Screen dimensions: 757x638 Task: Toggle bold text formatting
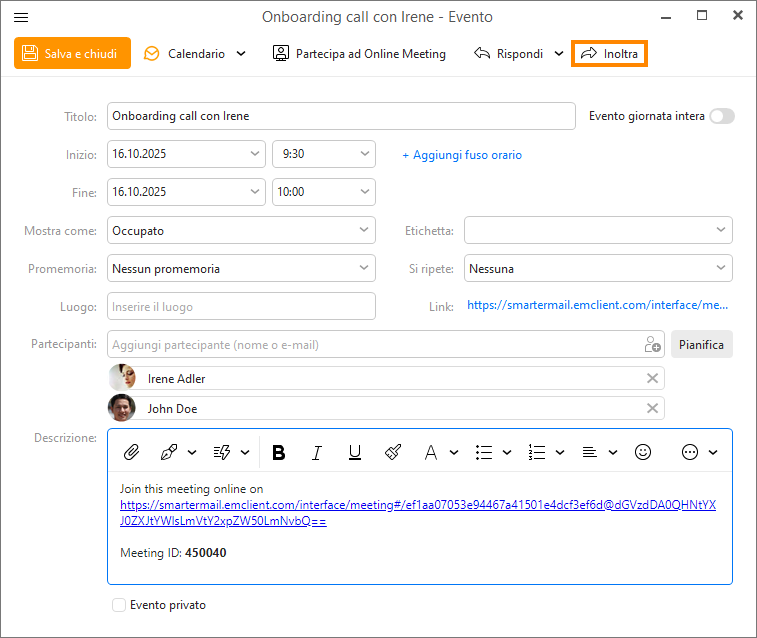(279, 452)
